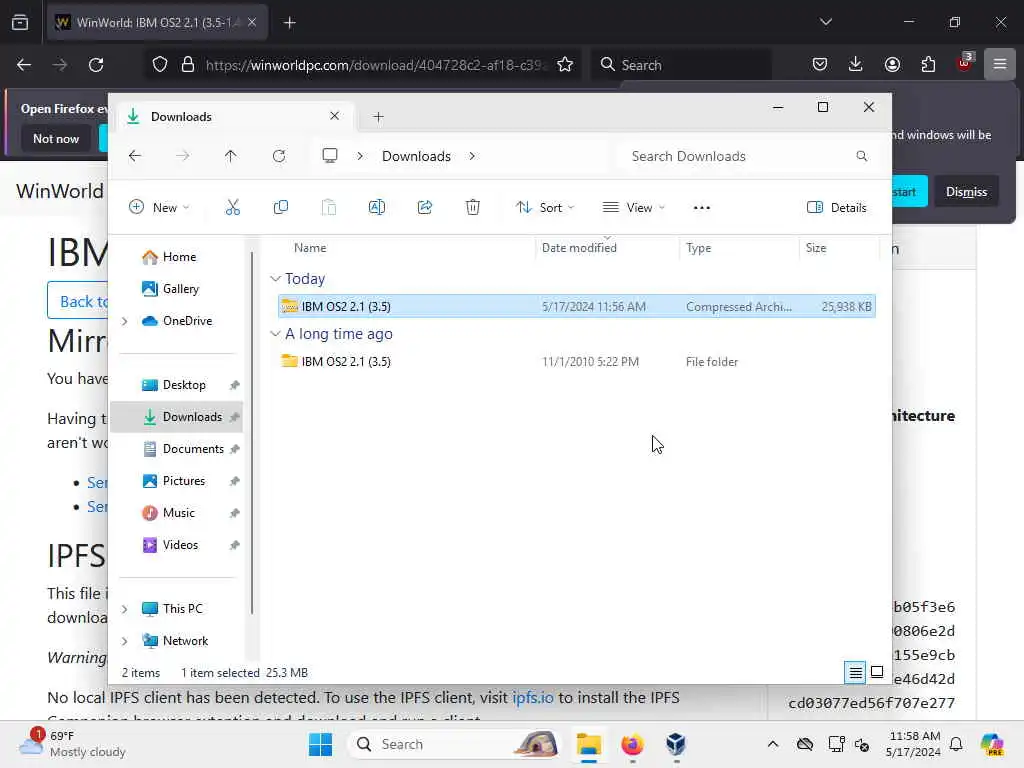Bookmark this page with the star icon
The width and height of the screenshot is (1024, 768).
coord(565,65)
